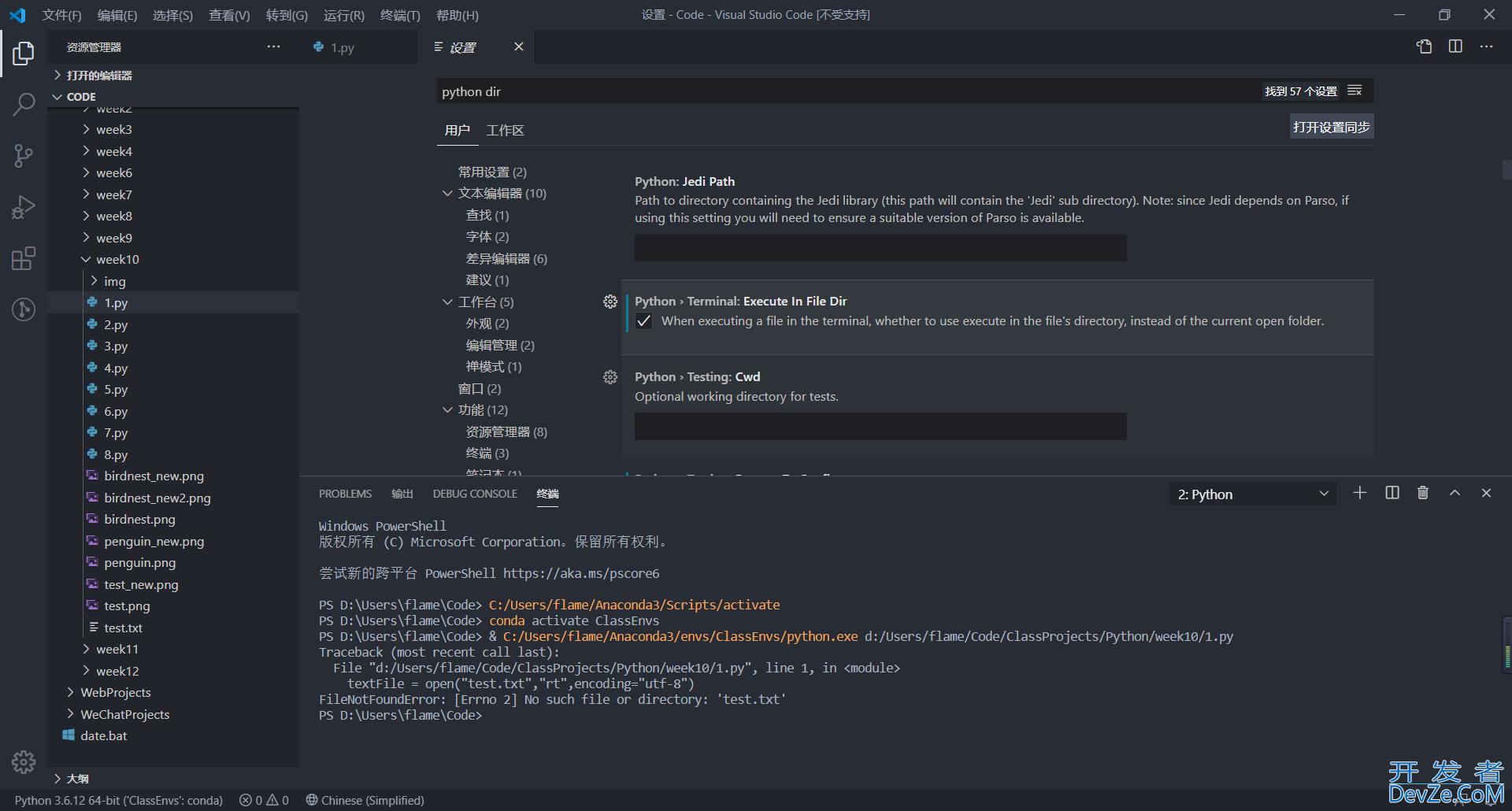Open gear for Testing Cwd setting
1512x811 pixels.
pyautogui.click(x=610, y=377)
